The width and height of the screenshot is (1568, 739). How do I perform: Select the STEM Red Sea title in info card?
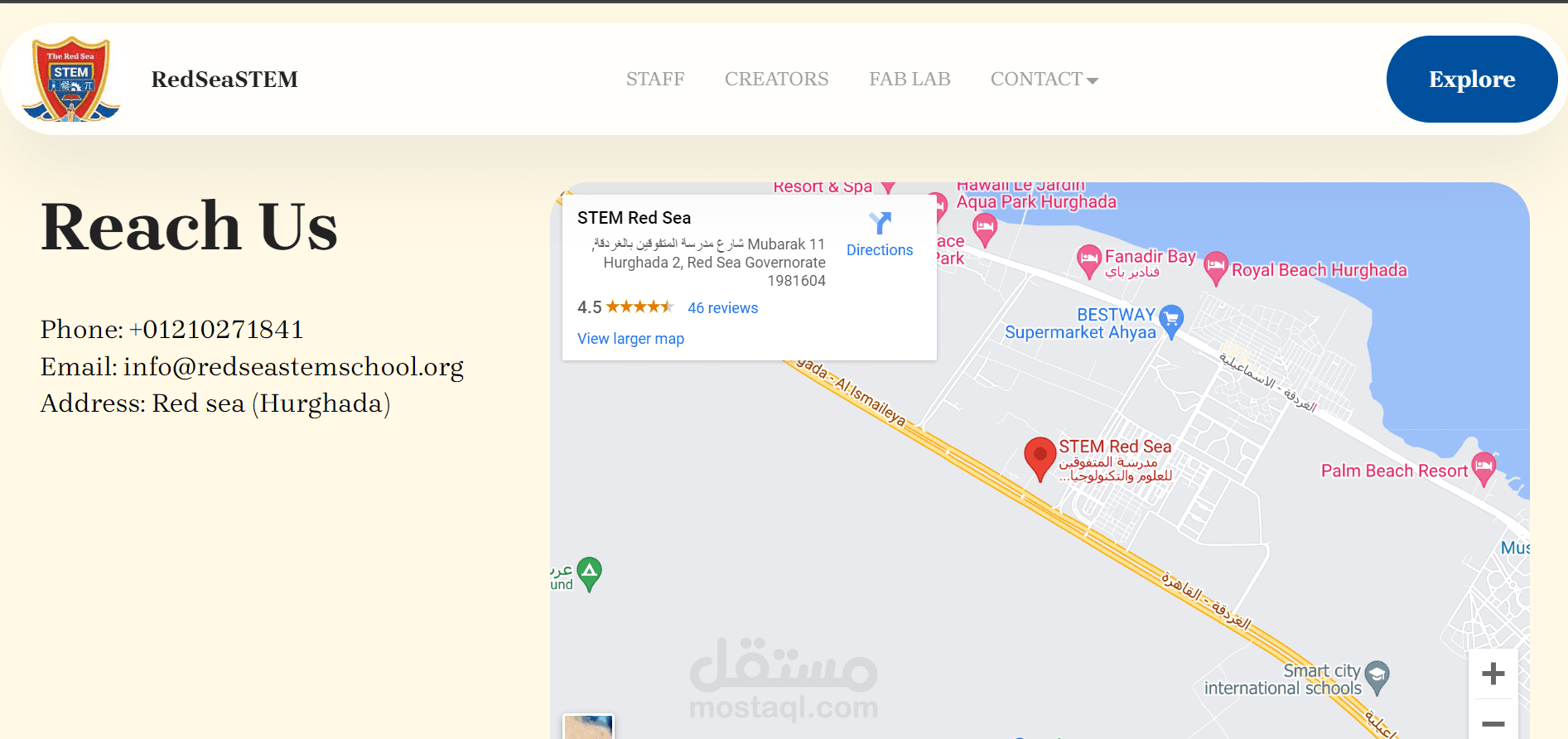click(x=634, y=218)
